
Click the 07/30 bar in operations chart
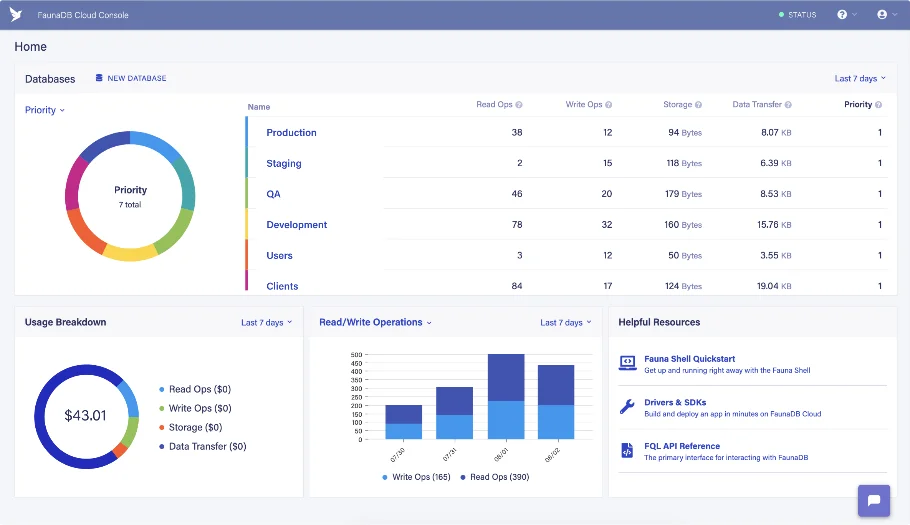[403, 422]
